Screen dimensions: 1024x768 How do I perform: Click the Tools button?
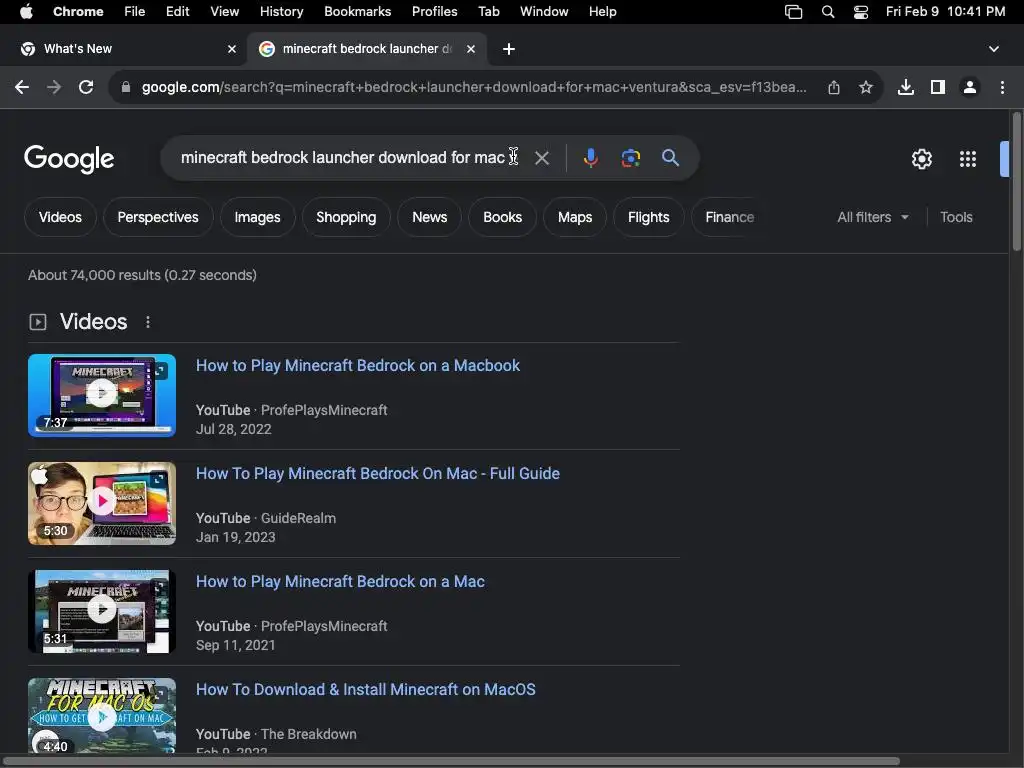[956, 217]
